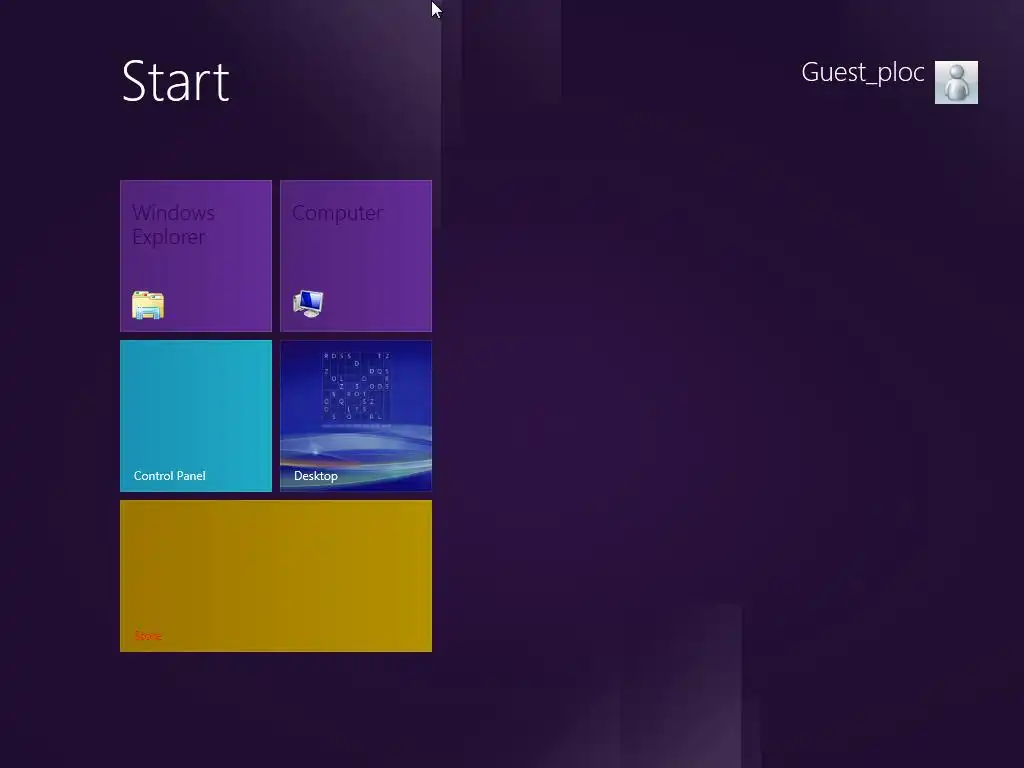The width and height of the screenshot is (1024, 768).
Task: Open the Control Panel tile
Action: pyautogui.click(x=196, y=416)
